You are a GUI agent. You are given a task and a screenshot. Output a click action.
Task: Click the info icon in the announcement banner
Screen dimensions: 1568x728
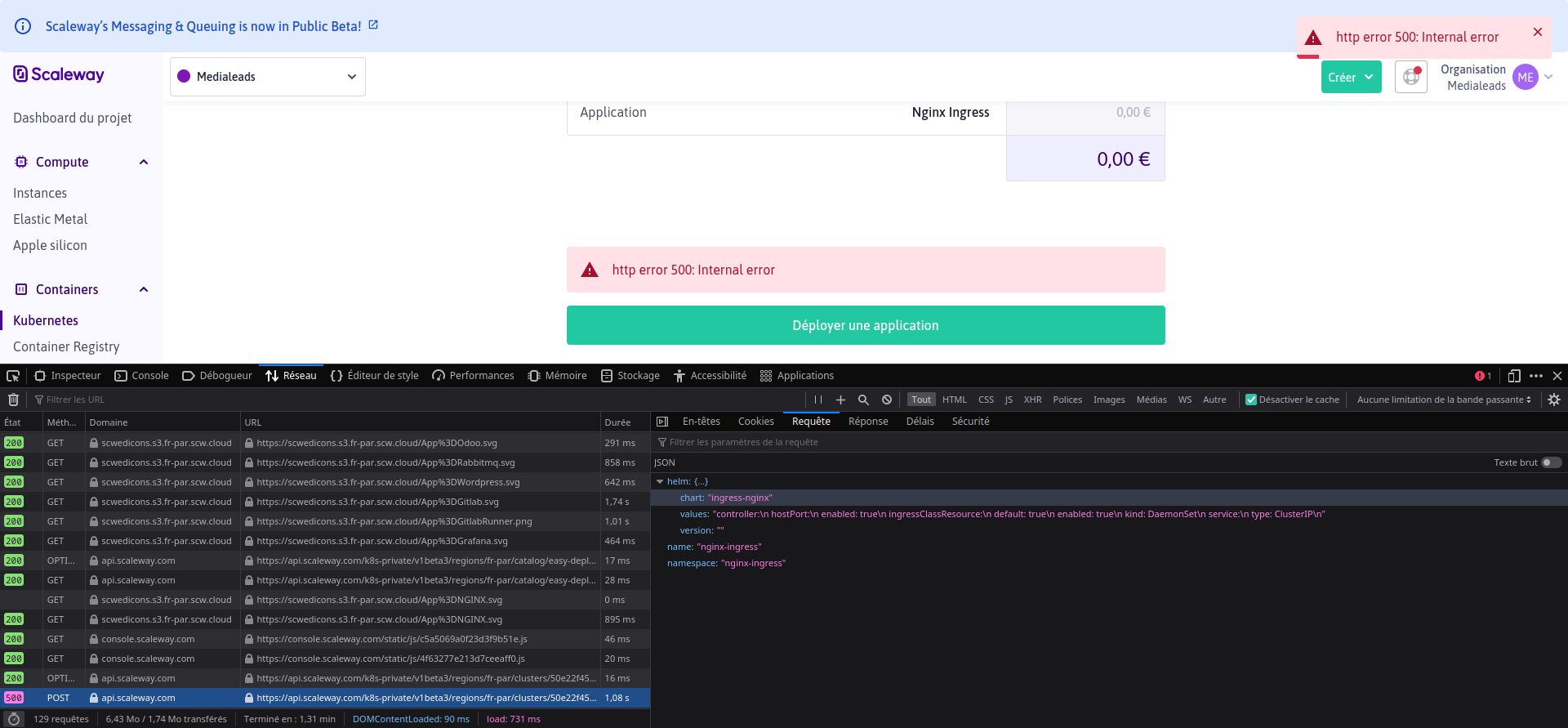(23, 26)
